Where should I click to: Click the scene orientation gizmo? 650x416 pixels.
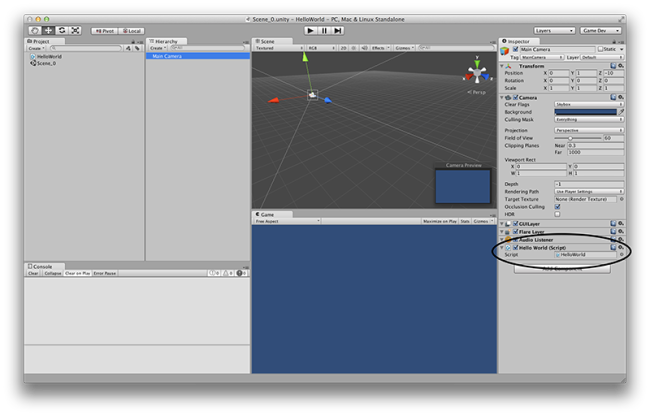click(475, 74)
